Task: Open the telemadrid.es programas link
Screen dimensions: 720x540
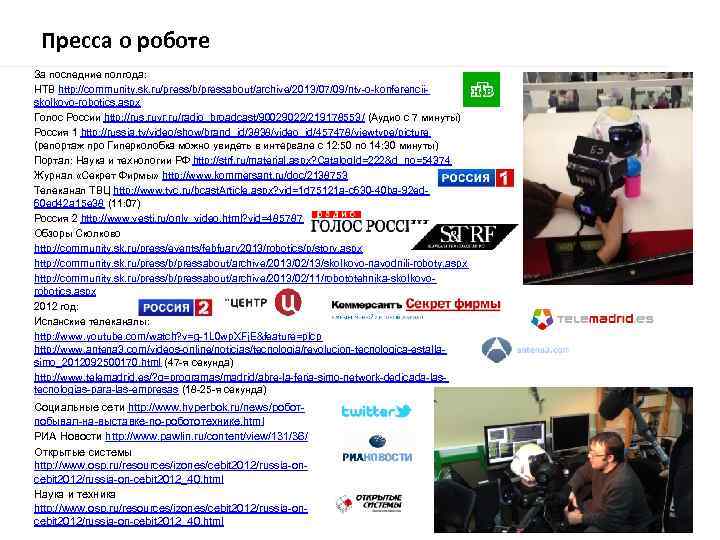Action: [x=241, y=383]
